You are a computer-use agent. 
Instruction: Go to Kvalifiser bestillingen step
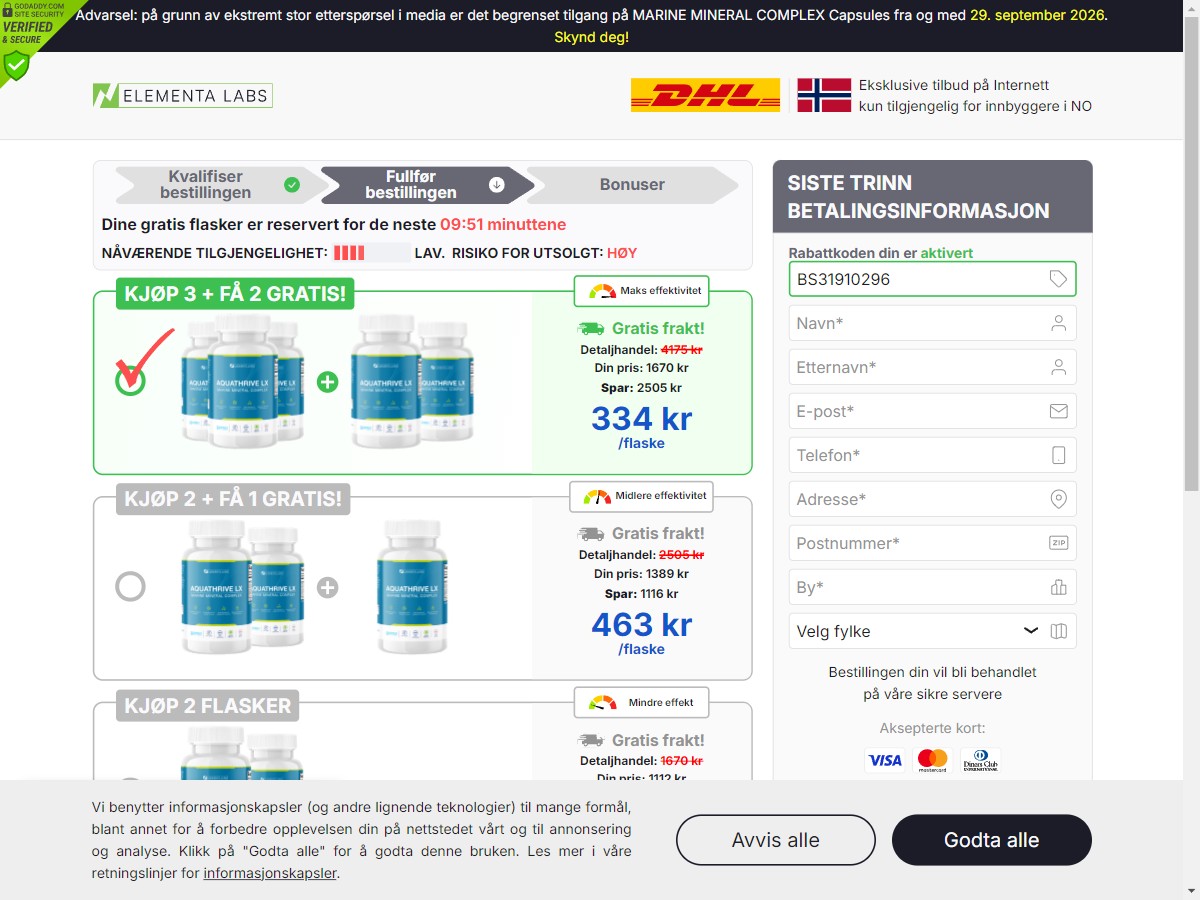(221, 185)
